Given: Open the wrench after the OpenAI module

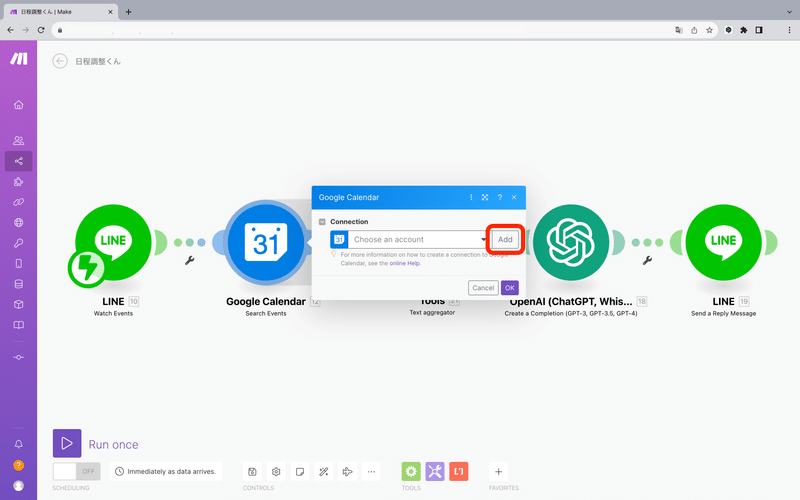Looking at the screenshot, I should [647, 261].
